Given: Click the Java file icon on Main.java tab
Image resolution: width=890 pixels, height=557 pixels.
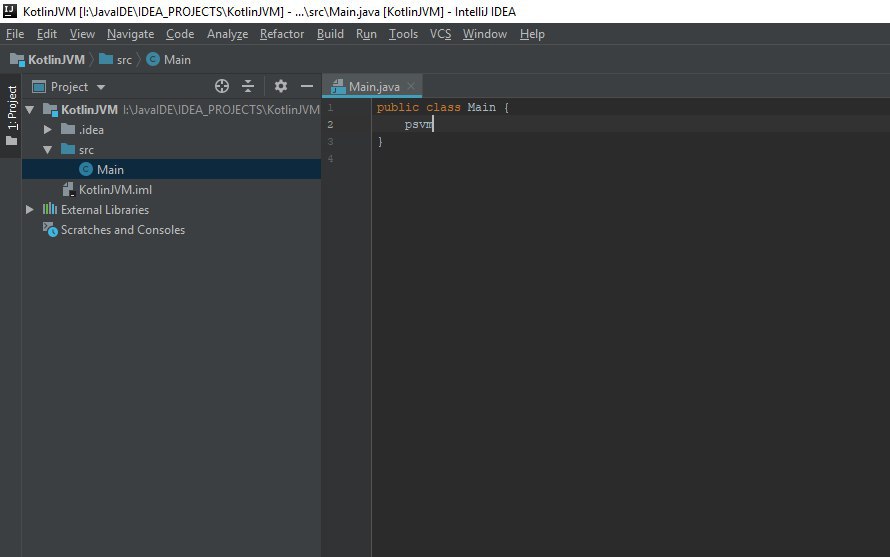Looking at the screenshot, I should click(x=338, y=86).
